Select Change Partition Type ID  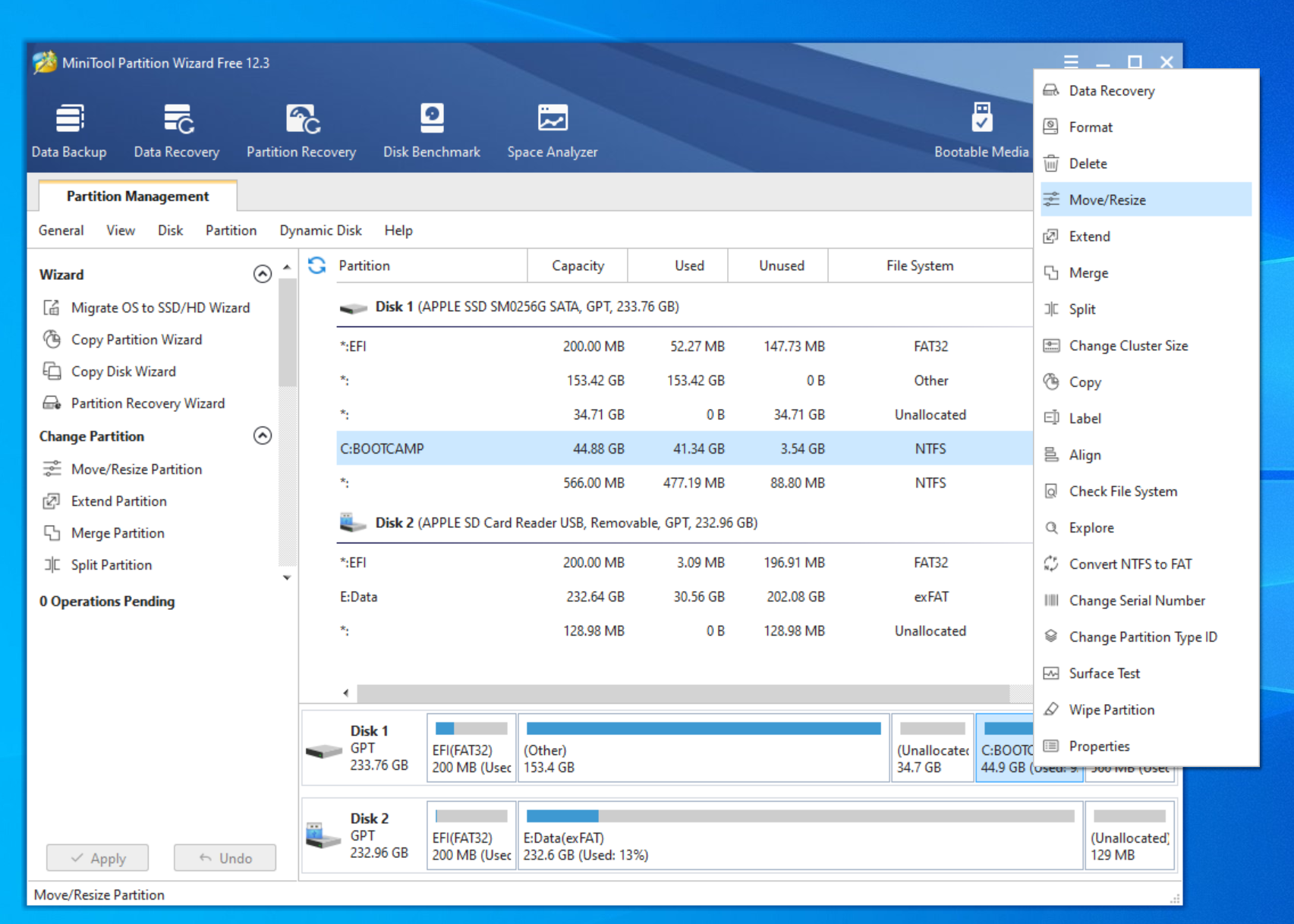[1146, 637]
